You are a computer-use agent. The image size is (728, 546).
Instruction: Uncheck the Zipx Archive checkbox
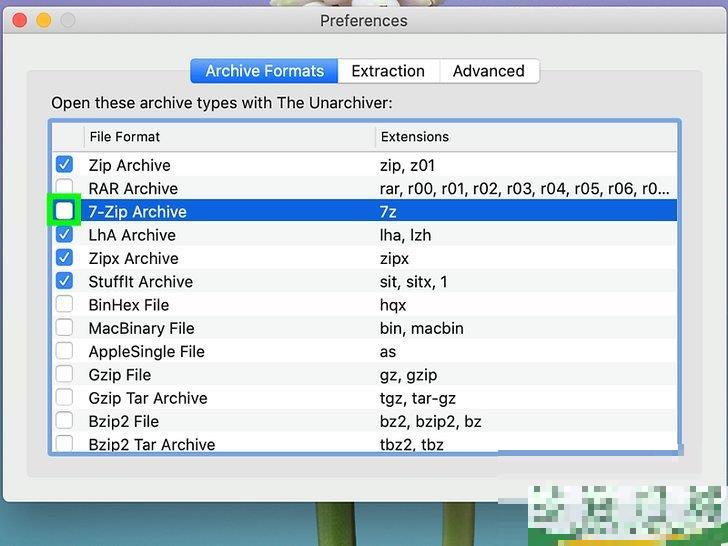[65, 258]
